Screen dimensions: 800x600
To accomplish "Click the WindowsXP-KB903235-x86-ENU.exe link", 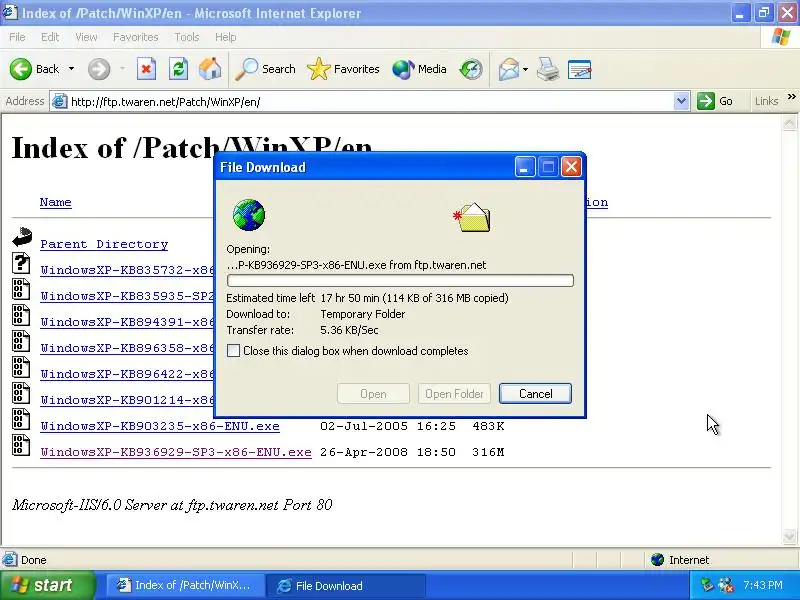I will 160,426.
